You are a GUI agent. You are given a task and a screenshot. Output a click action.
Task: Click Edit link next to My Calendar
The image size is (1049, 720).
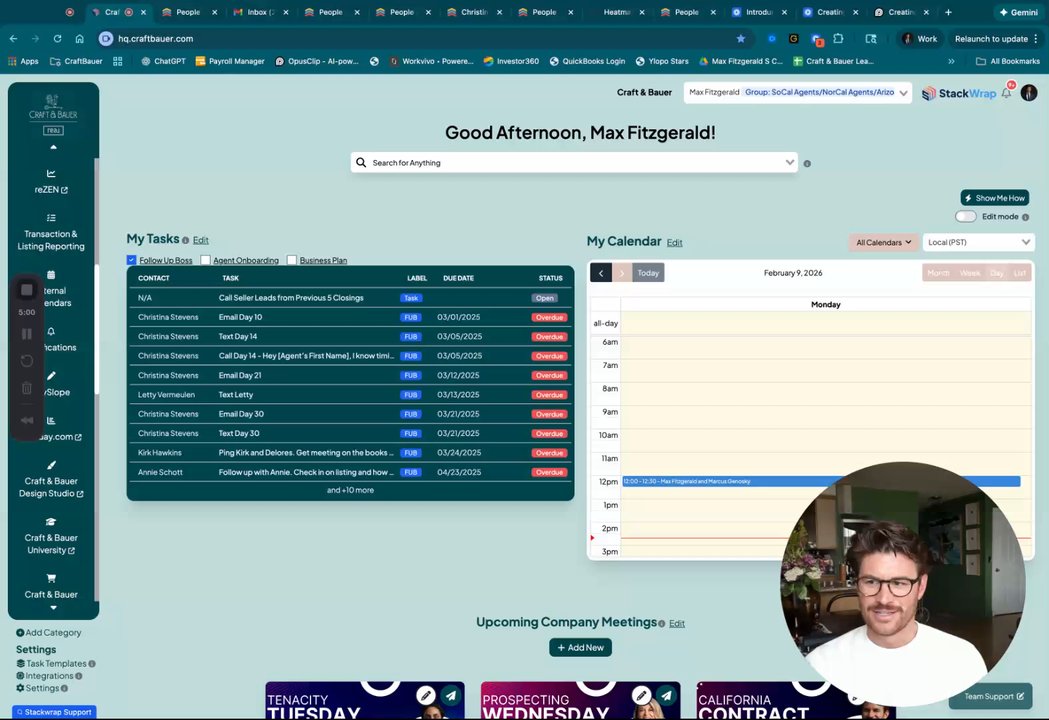[x=674, y=243]
